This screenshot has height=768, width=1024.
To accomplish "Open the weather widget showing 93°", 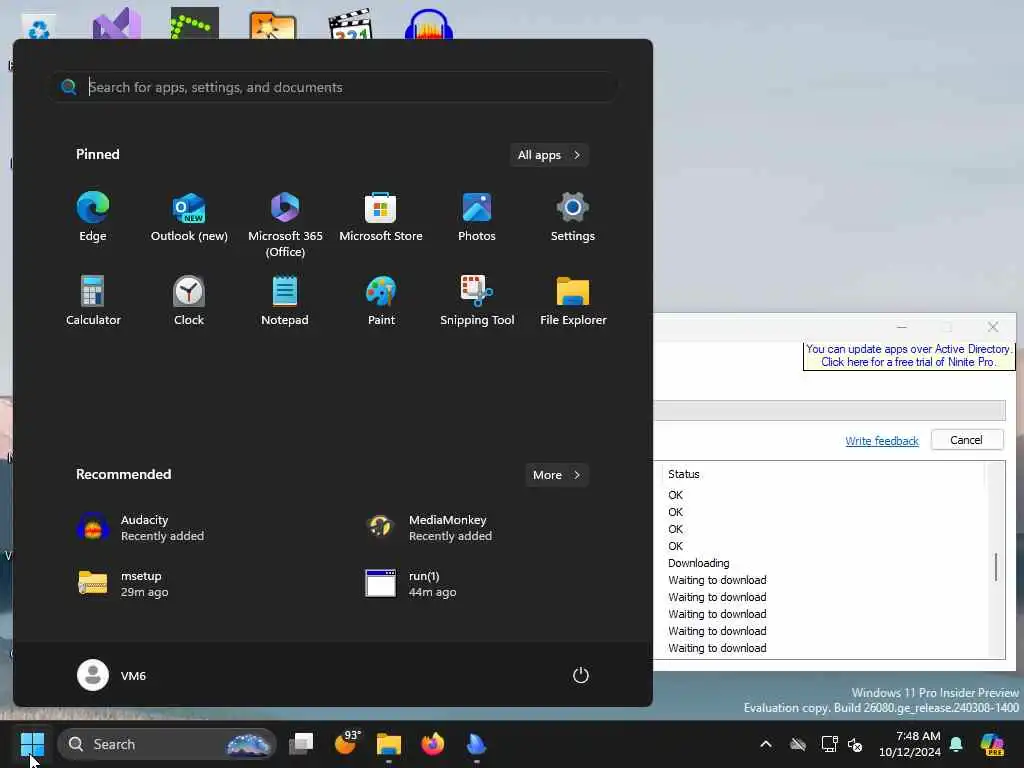I will (x=347, y=743).
